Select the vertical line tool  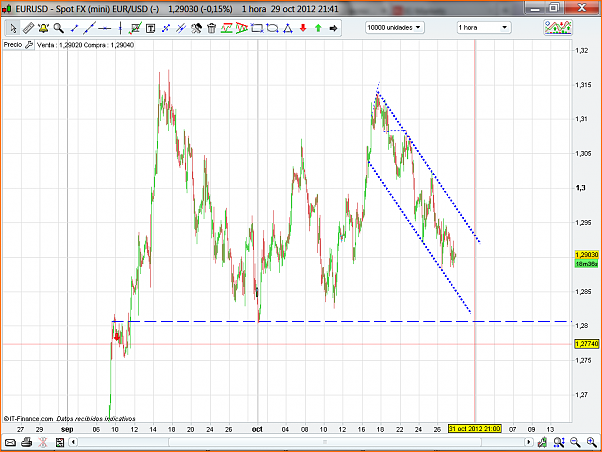pyautogui.click(x=120, y=28)
